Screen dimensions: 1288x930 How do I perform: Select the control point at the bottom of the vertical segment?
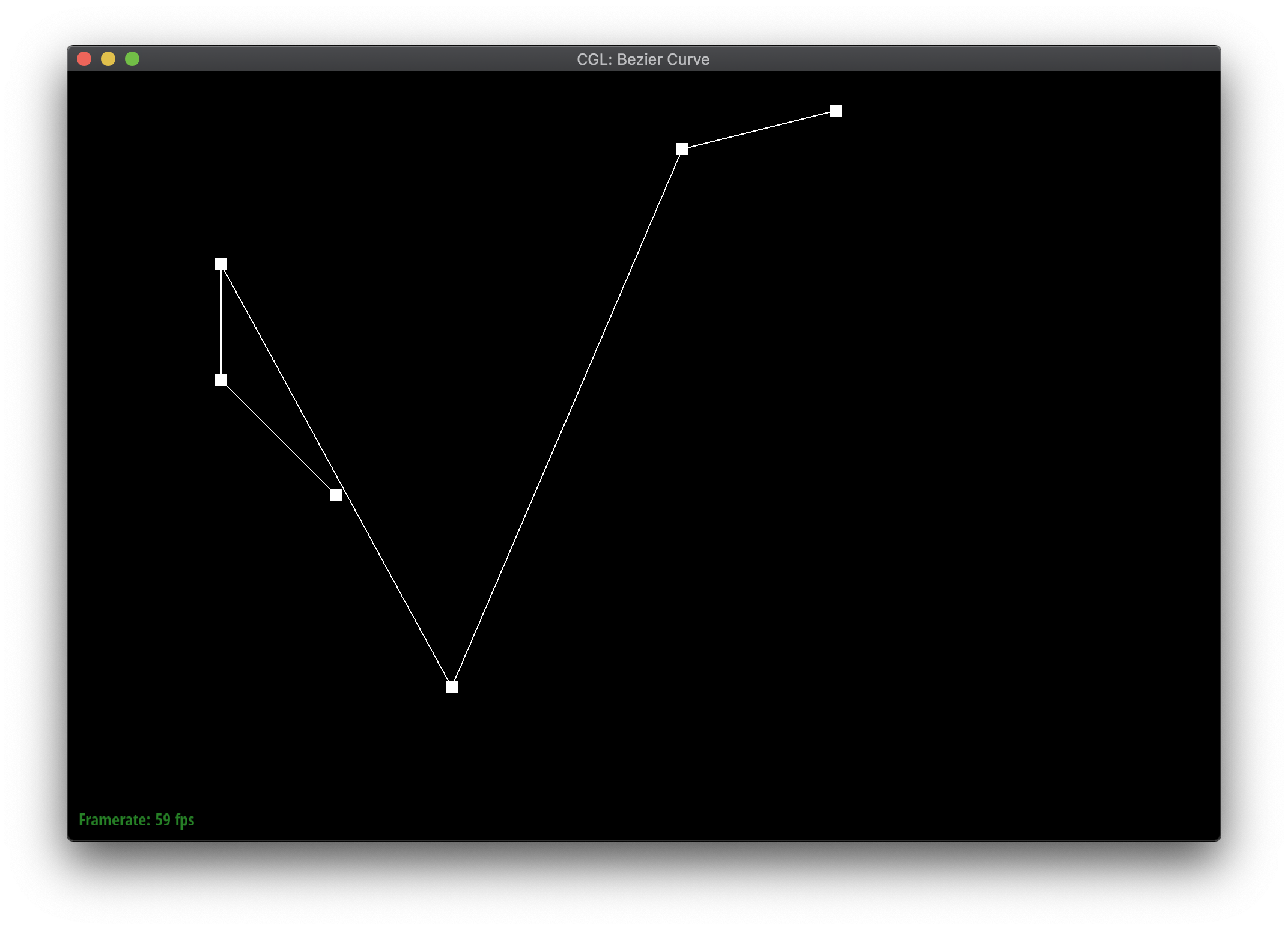coord(220,380)
